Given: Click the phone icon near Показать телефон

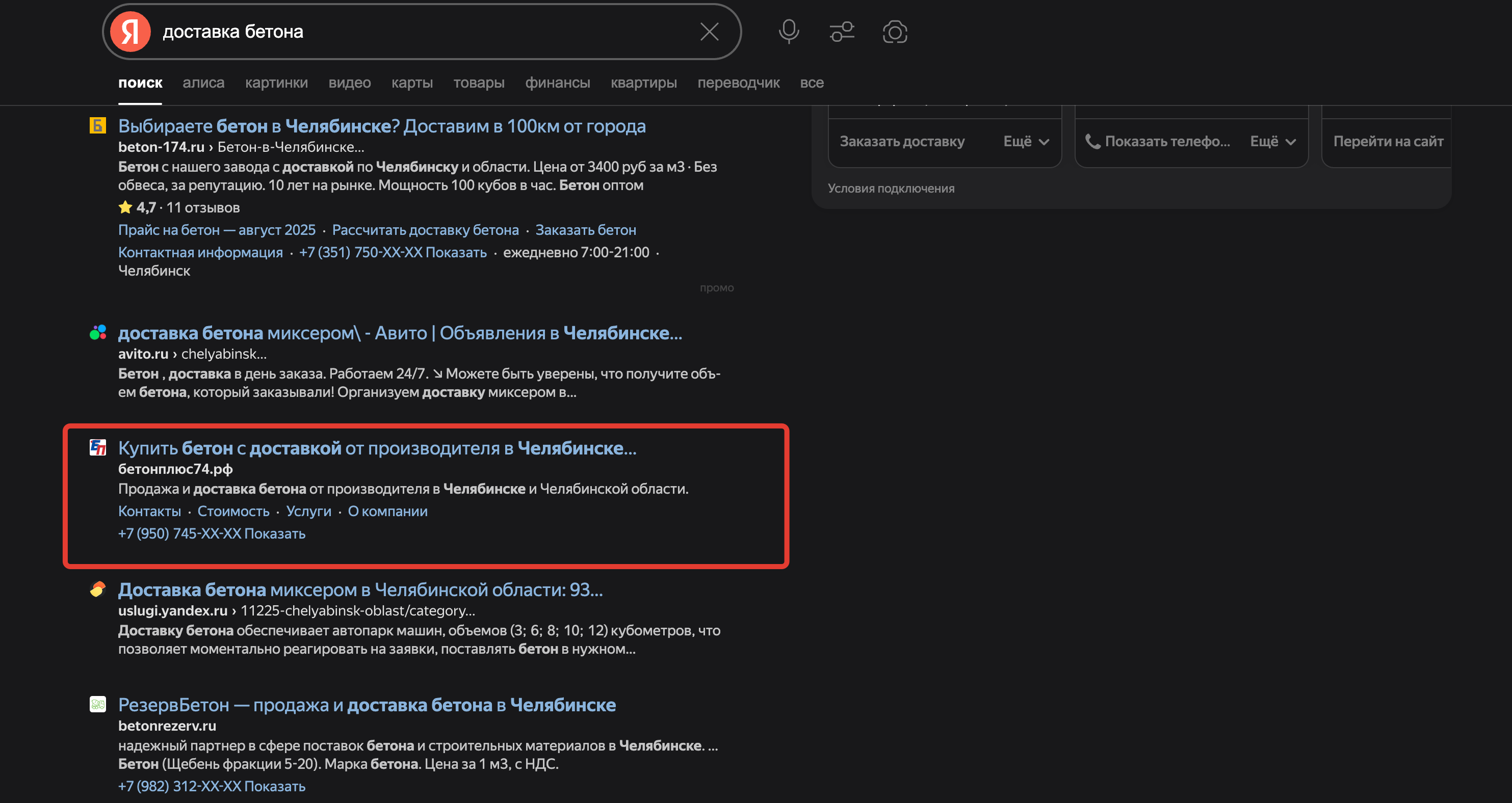Looking at the screenshot, I should pyautogui.click(x=1092, y=141).
